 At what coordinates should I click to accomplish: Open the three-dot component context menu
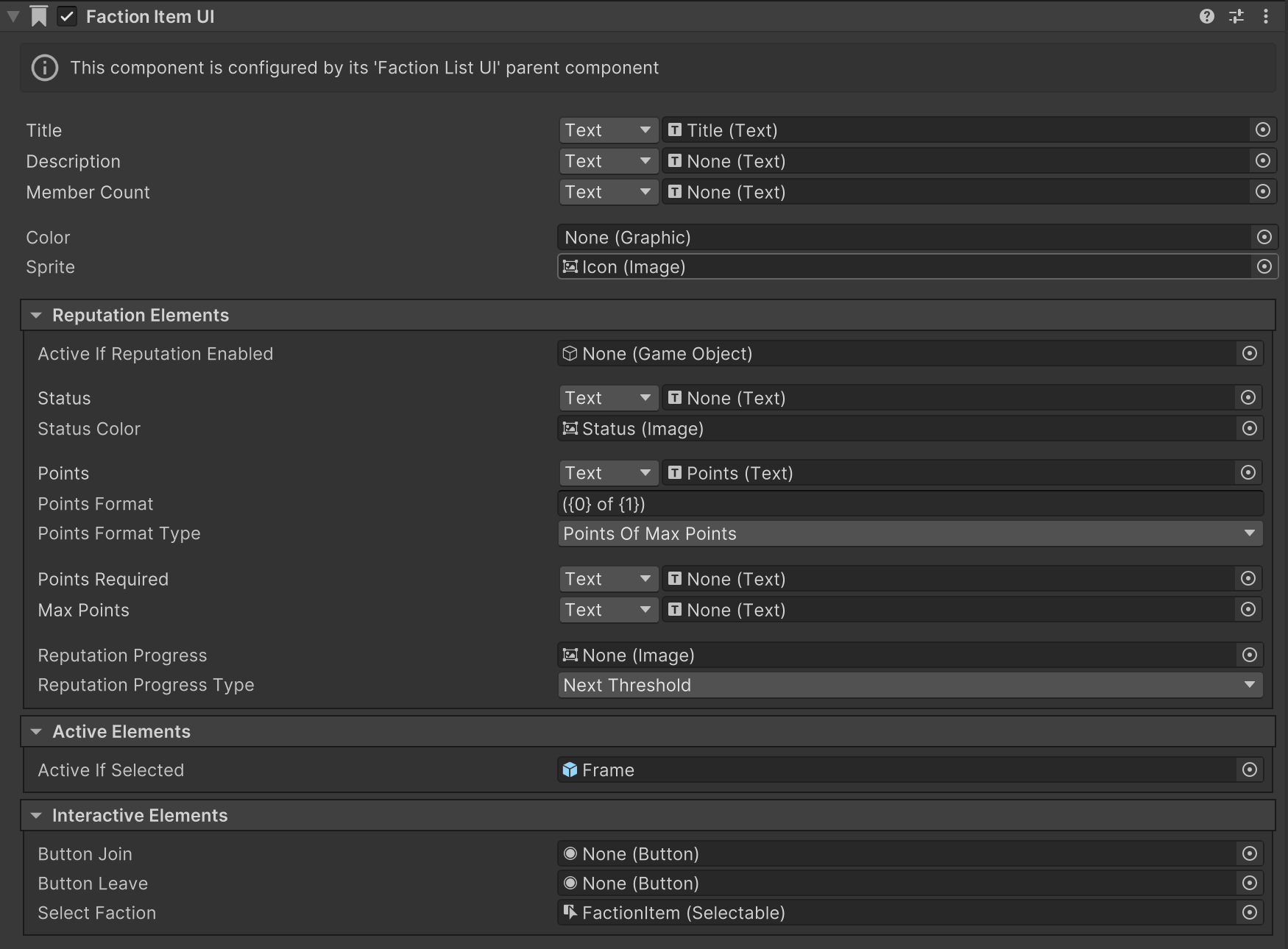pyautogui.click(x=1266, y=16)
